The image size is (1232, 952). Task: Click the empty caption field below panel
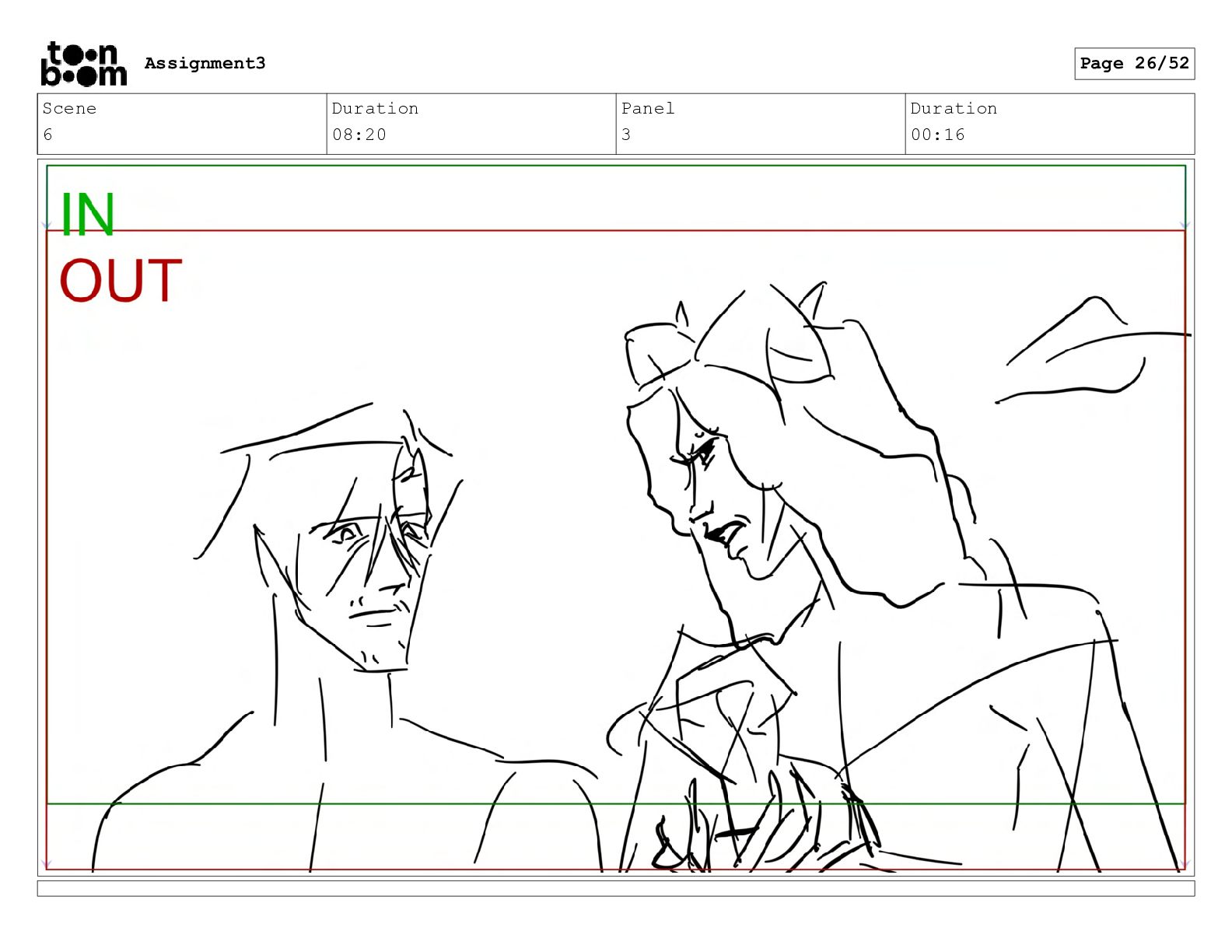pos(616,888)
